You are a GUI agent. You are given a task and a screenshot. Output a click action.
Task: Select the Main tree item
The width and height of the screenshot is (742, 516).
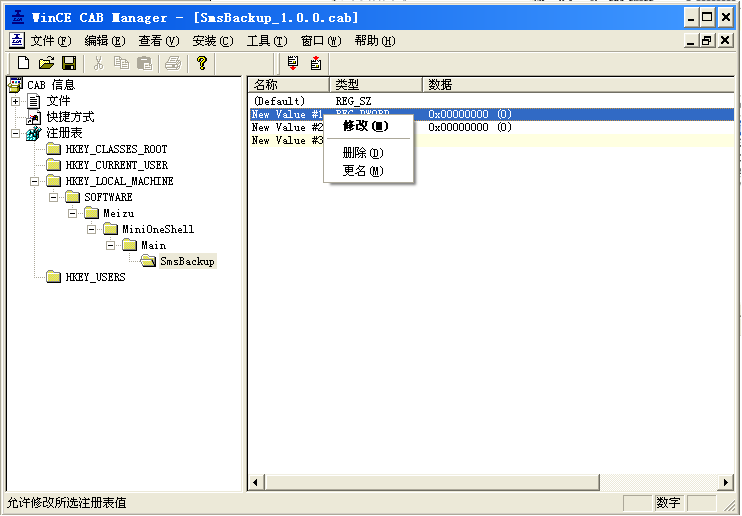153,246
